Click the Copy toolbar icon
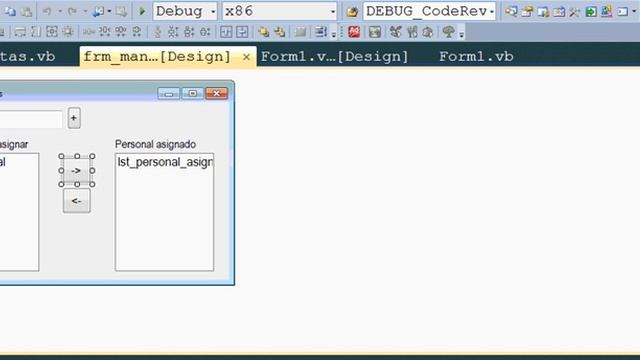This screenshot has height=360, width=640. (10, 11)
